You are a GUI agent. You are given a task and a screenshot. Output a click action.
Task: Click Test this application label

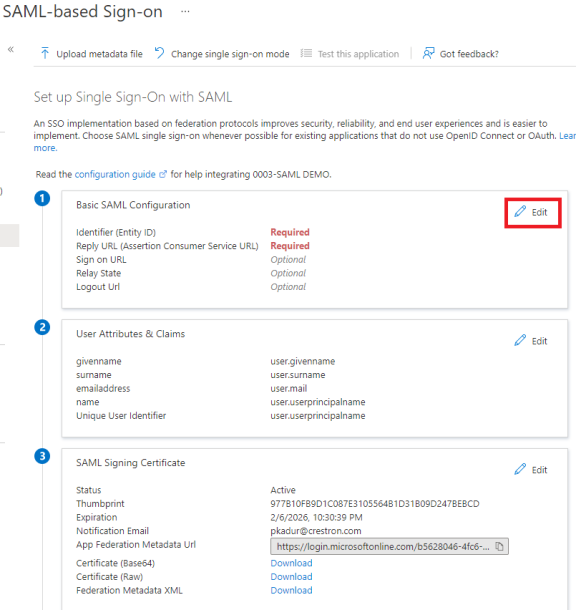pyautogui.click(x=358, y=54)
